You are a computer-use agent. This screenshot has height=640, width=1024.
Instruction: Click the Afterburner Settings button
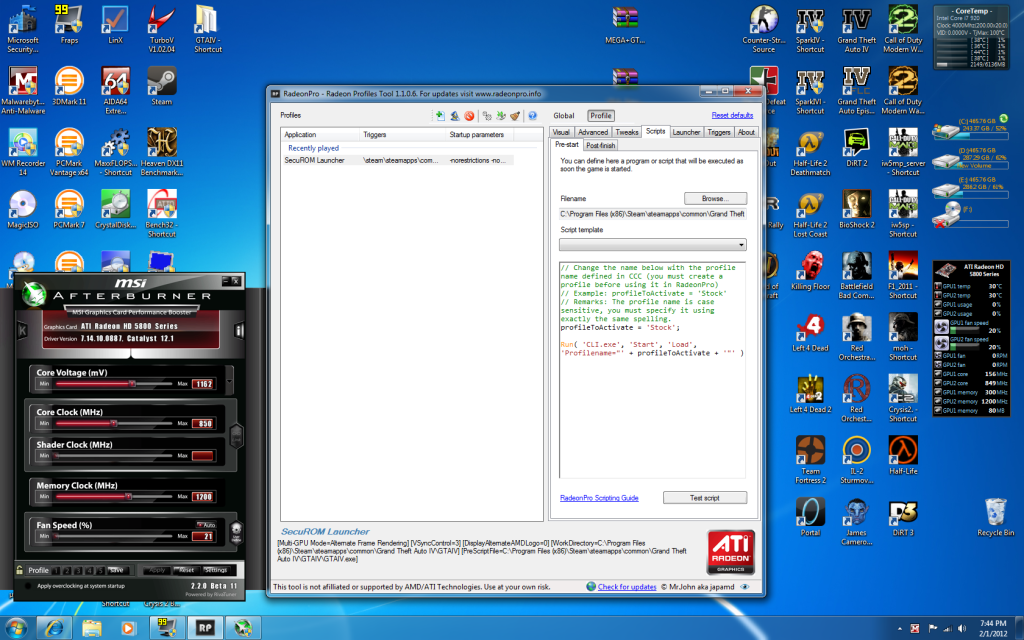click(215, 570)
